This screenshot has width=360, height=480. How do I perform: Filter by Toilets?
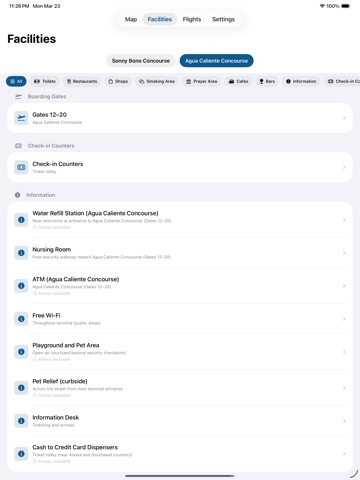point(45,81)
